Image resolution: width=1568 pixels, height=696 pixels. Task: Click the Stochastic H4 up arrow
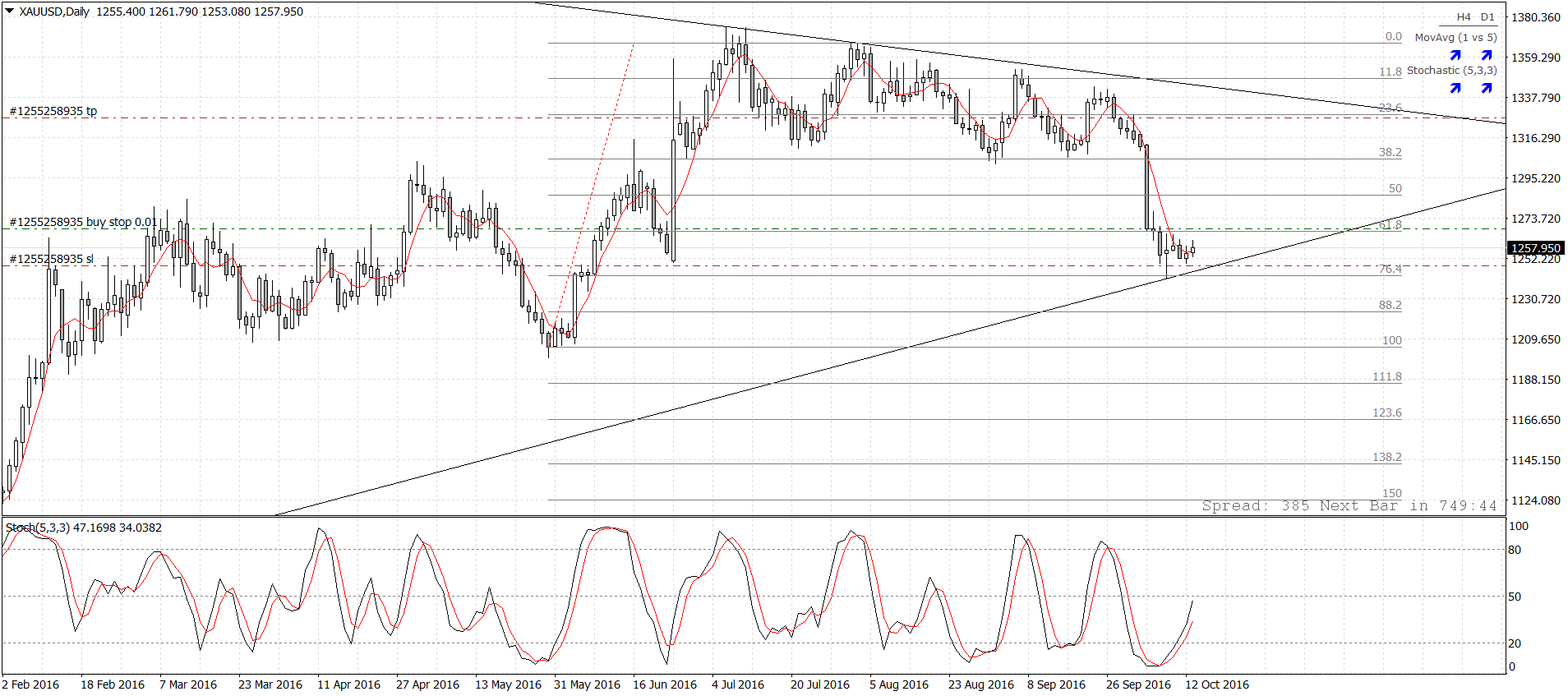point(1455,88)
